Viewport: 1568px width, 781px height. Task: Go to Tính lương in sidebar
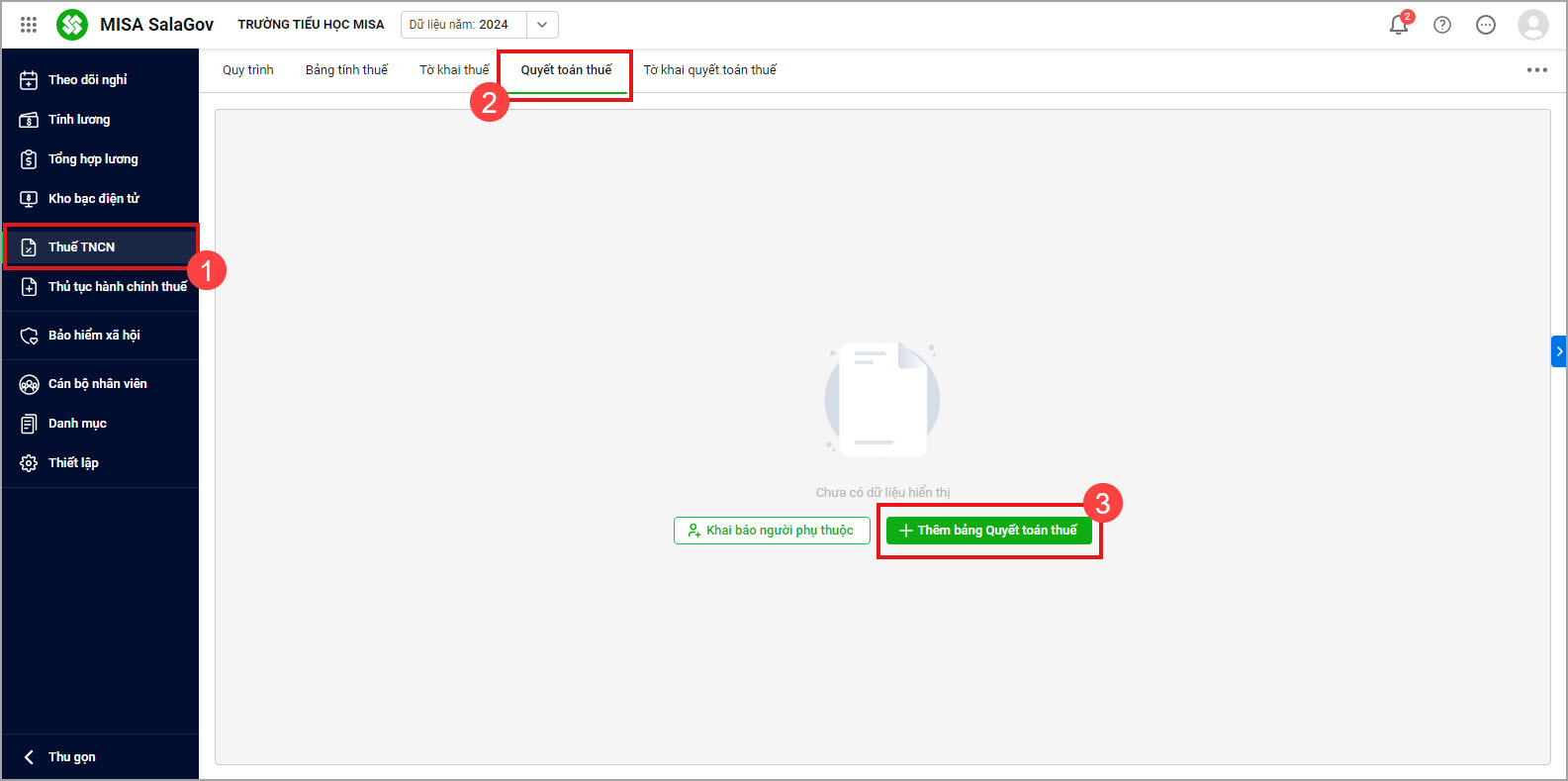point(79,119)
